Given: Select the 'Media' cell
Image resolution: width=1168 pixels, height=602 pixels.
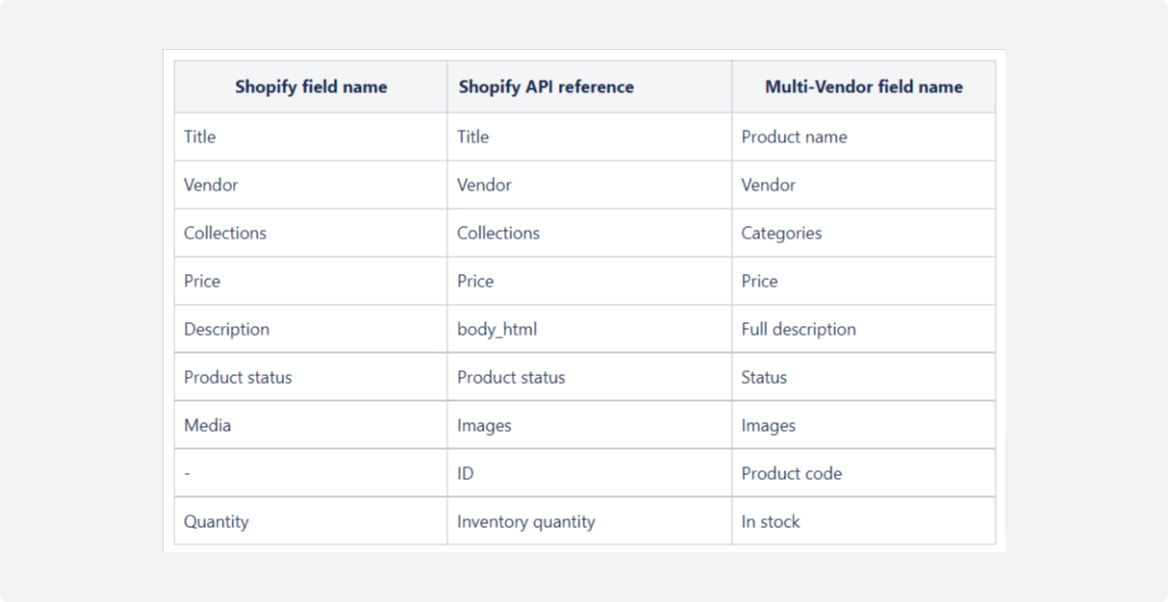Looking at the screenshot, I should point(207,425).
